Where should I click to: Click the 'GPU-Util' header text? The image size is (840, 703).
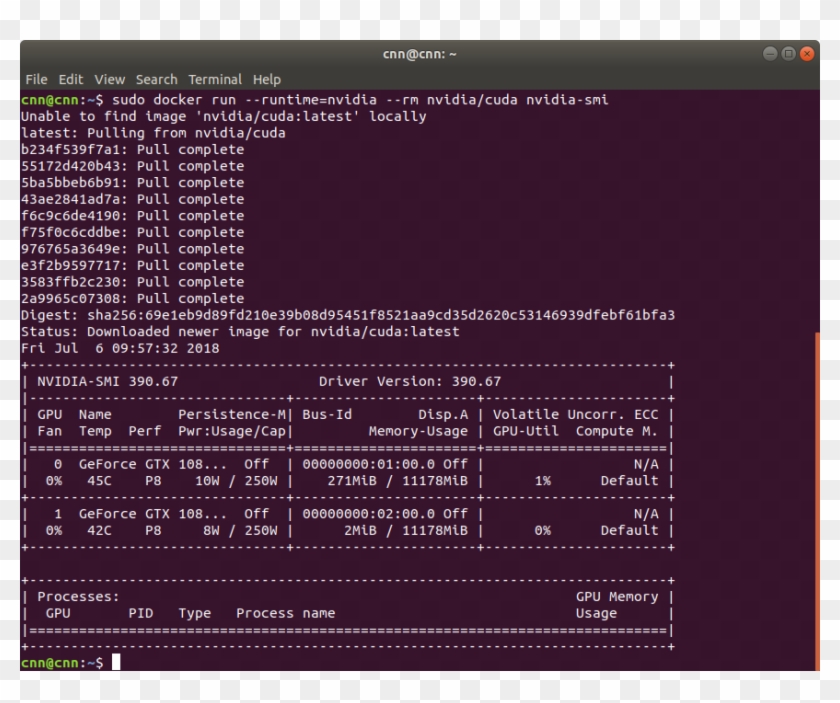[526, 431]
